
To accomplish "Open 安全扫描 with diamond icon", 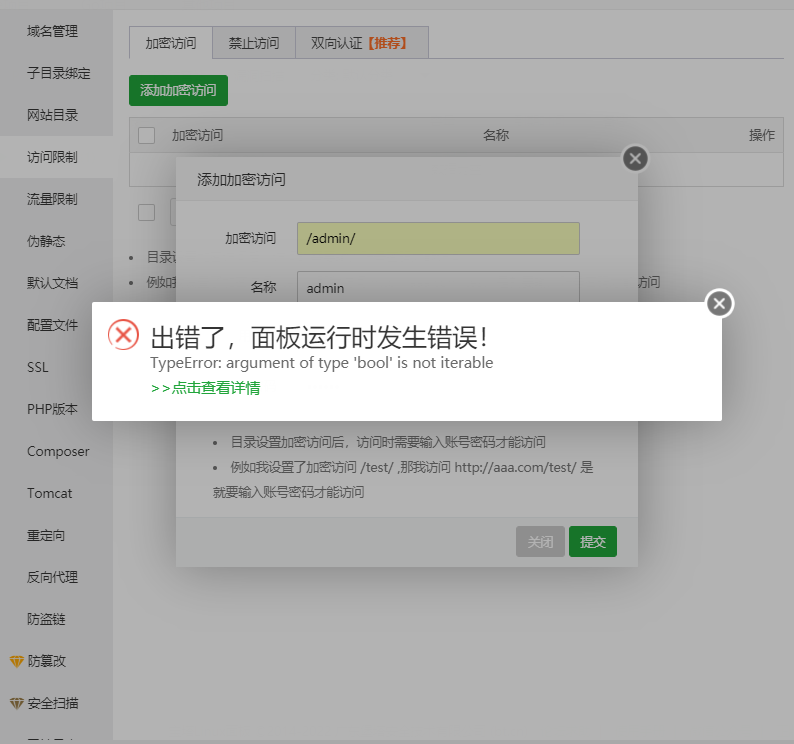I will pos(52,703).
